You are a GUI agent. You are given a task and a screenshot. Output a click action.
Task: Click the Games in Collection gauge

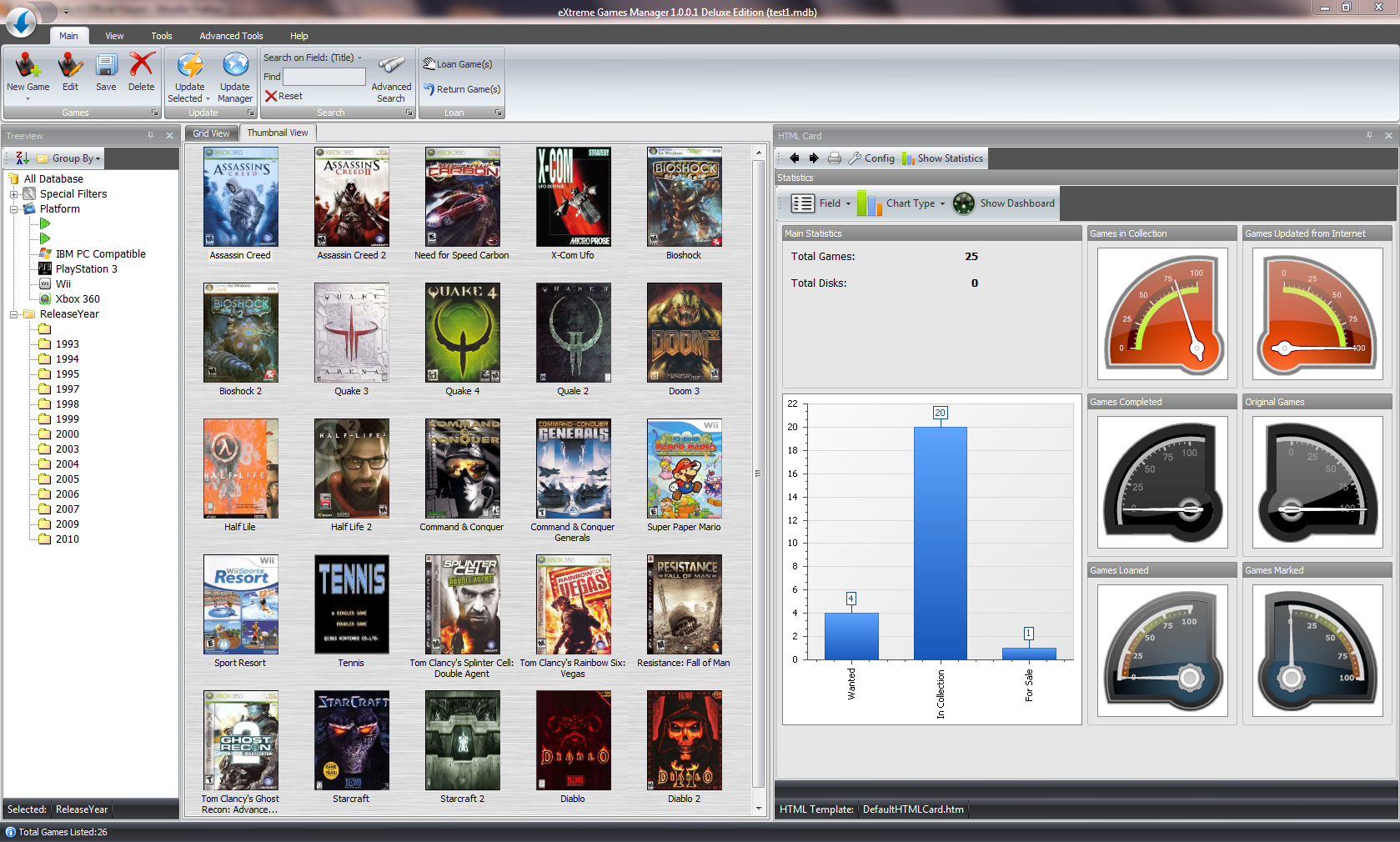[1163, 314]
